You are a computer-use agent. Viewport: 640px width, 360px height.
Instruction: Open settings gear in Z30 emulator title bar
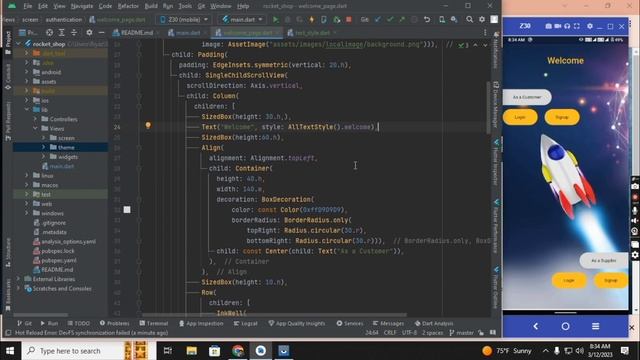coord(590,26)
